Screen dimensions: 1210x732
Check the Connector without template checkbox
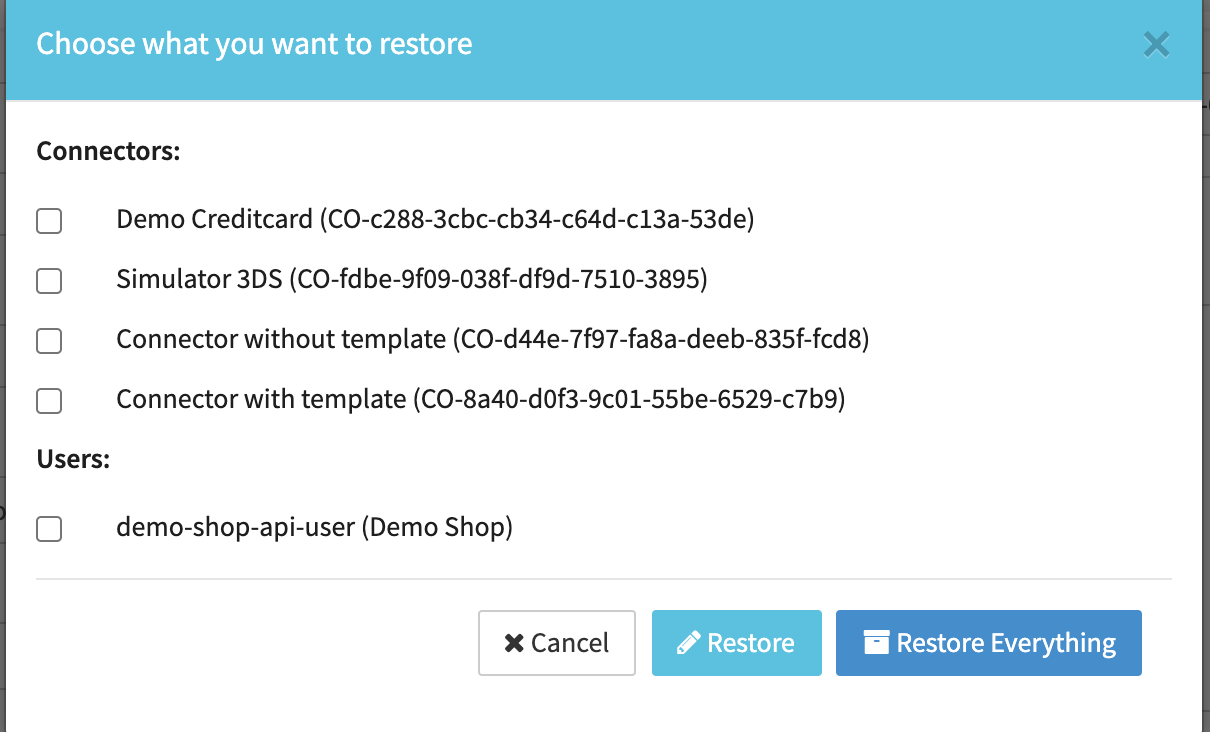tap(49, 341)
